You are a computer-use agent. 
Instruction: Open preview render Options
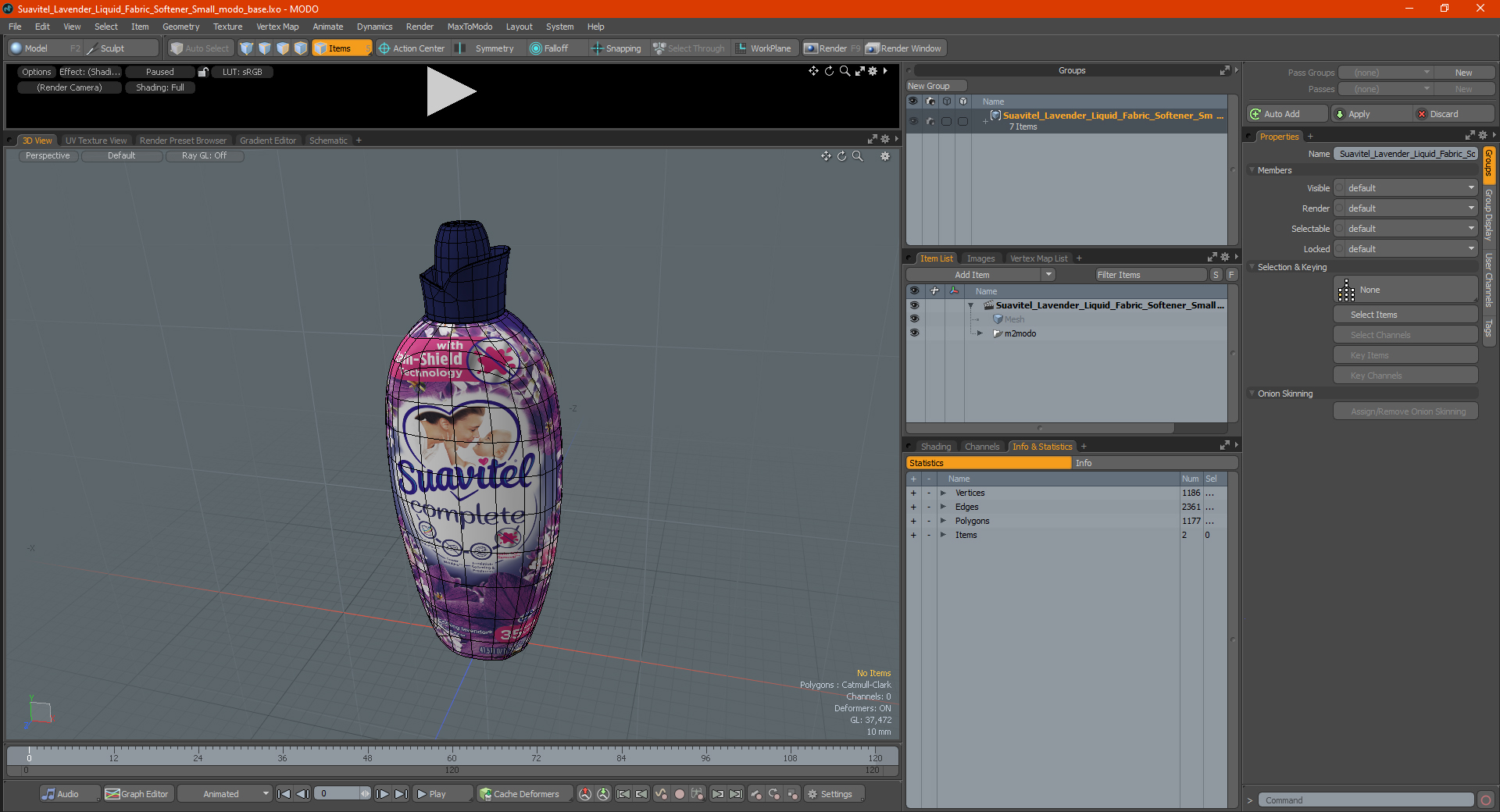[x=36, y=72]
